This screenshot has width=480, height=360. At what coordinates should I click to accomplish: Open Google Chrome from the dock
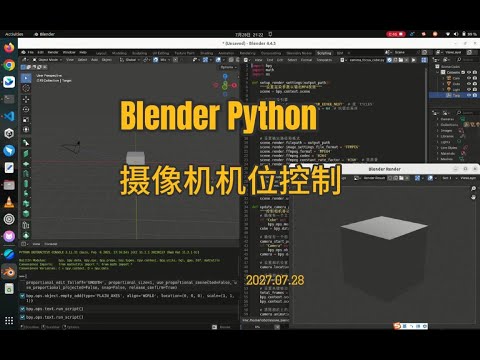click(x=9, y=65)
